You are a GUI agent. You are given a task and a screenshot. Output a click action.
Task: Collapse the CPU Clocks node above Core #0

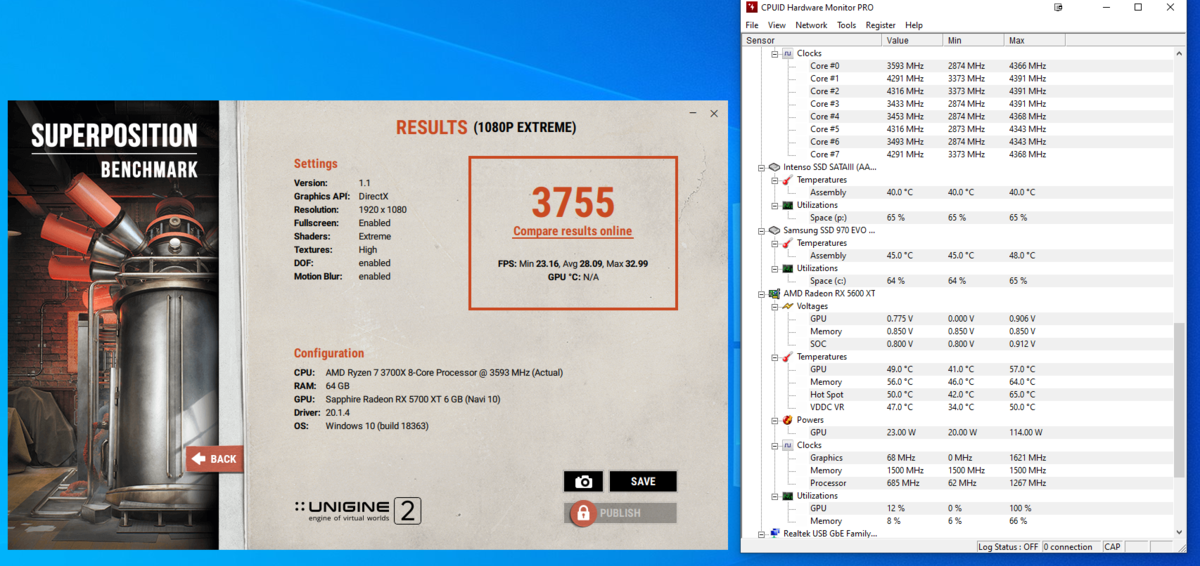775,53
